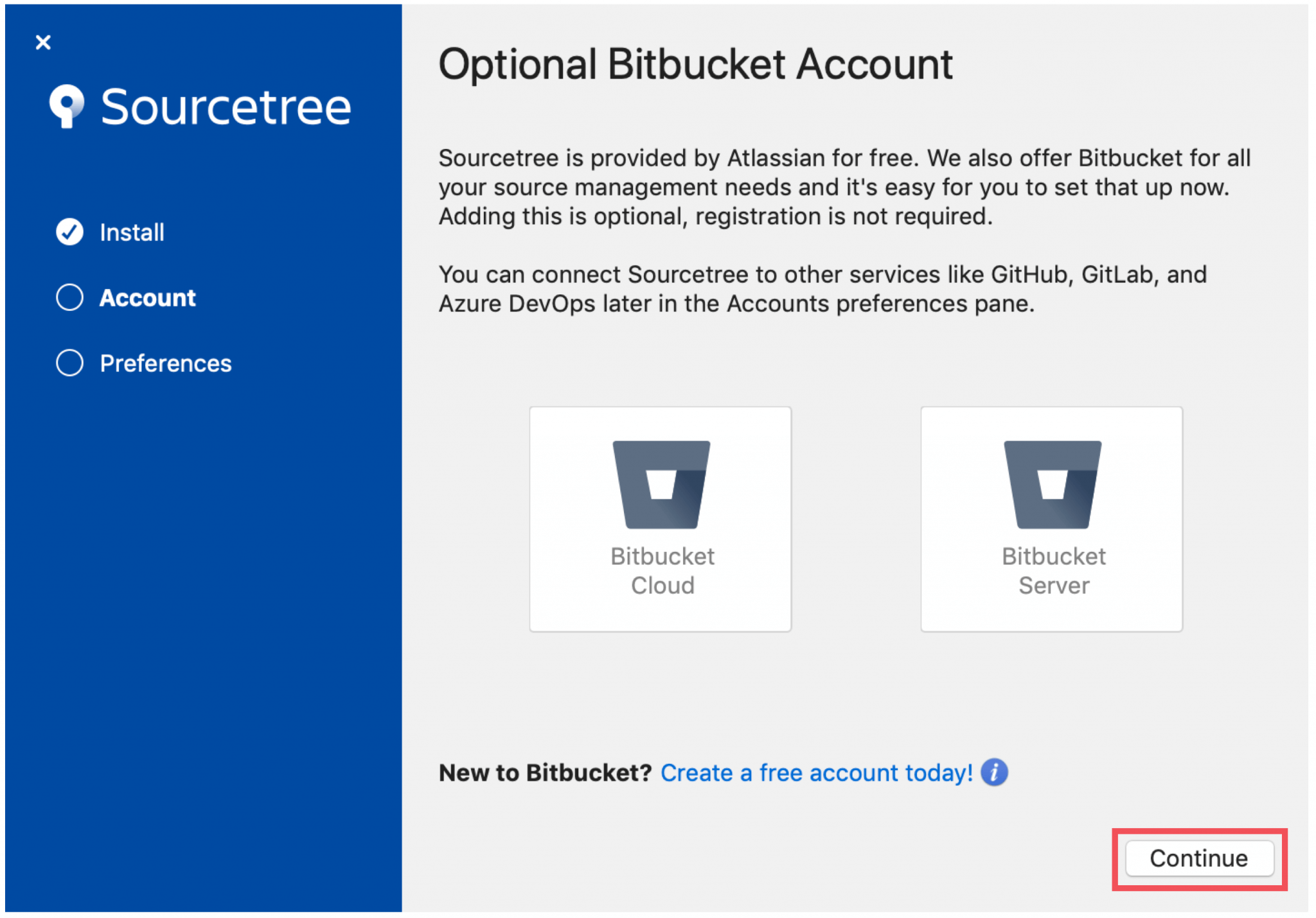
Task: Click the Sourcetree logo icon
Action: point(67,106)
